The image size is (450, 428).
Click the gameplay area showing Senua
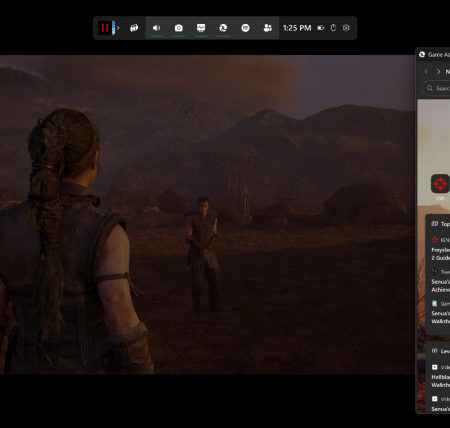(207, 215)
